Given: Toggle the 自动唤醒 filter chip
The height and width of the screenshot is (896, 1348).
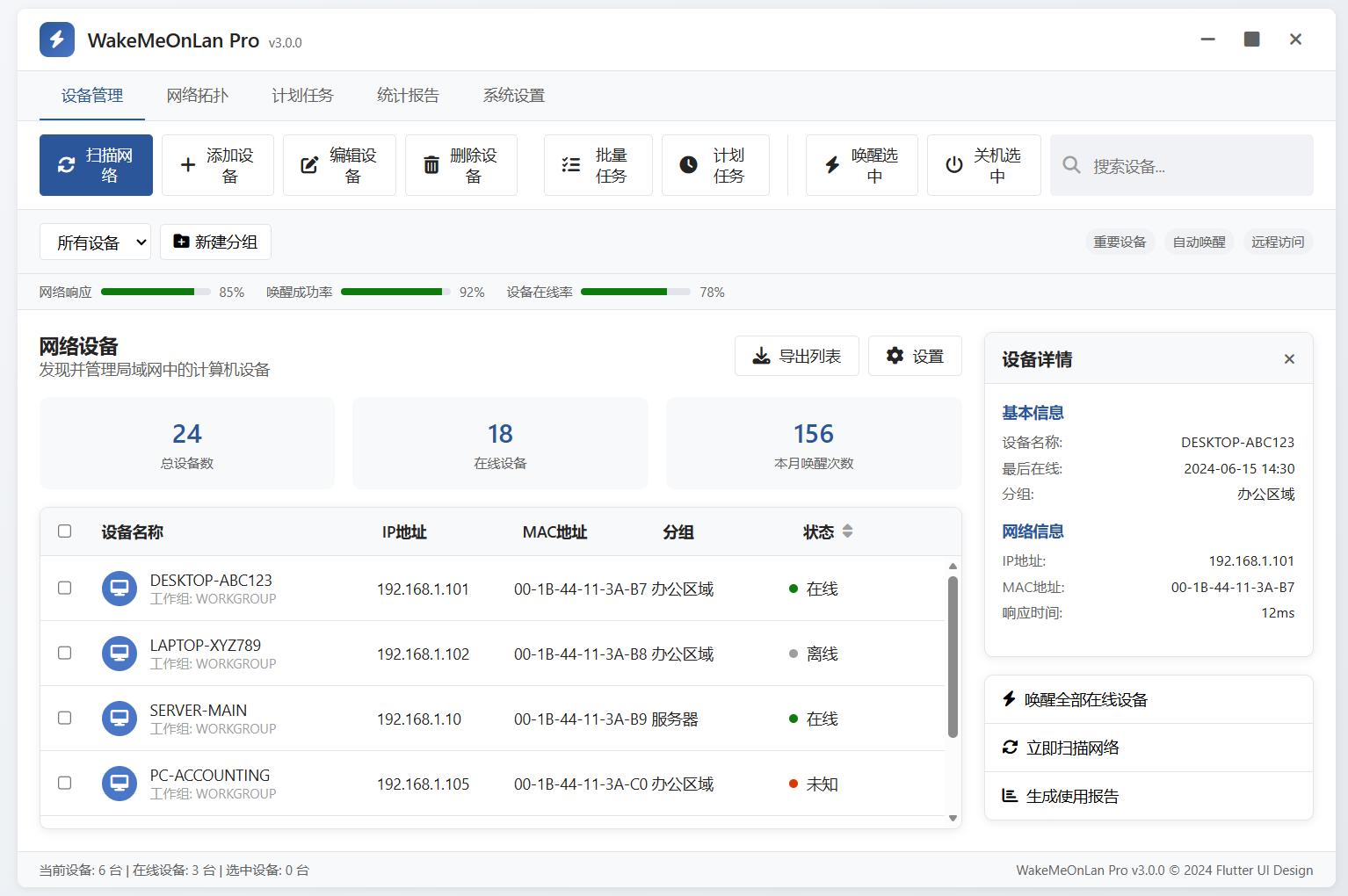Looking at the screenshot, I should [1199, 242].
